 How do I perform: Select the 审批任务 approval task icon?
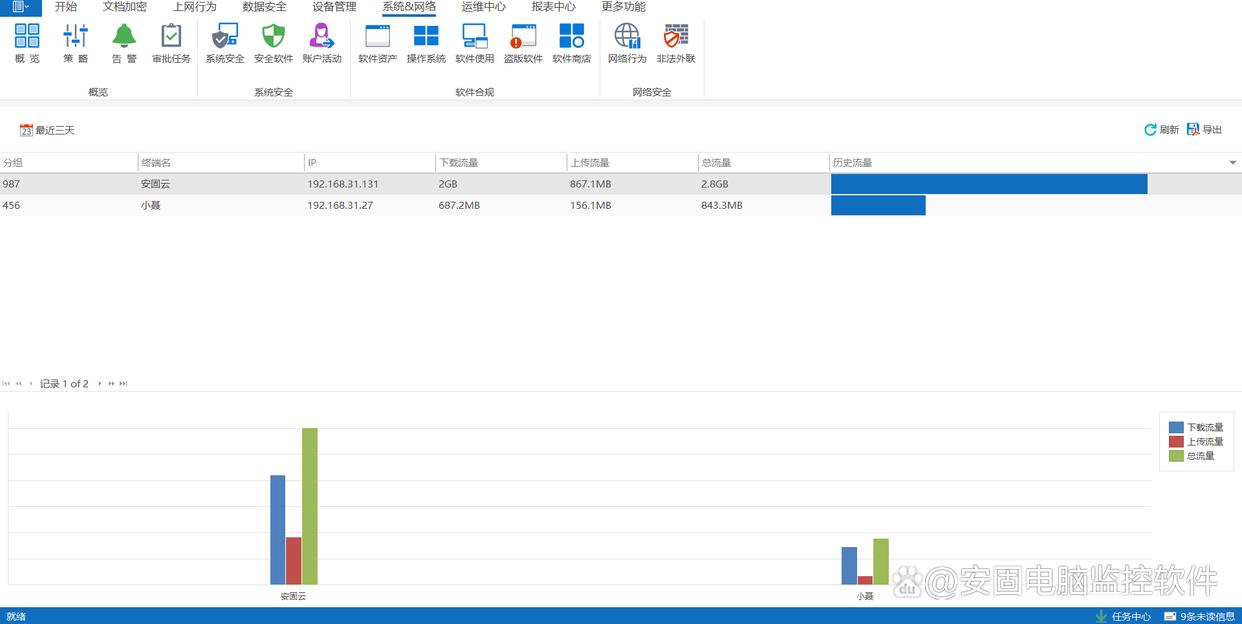point(171,37)
